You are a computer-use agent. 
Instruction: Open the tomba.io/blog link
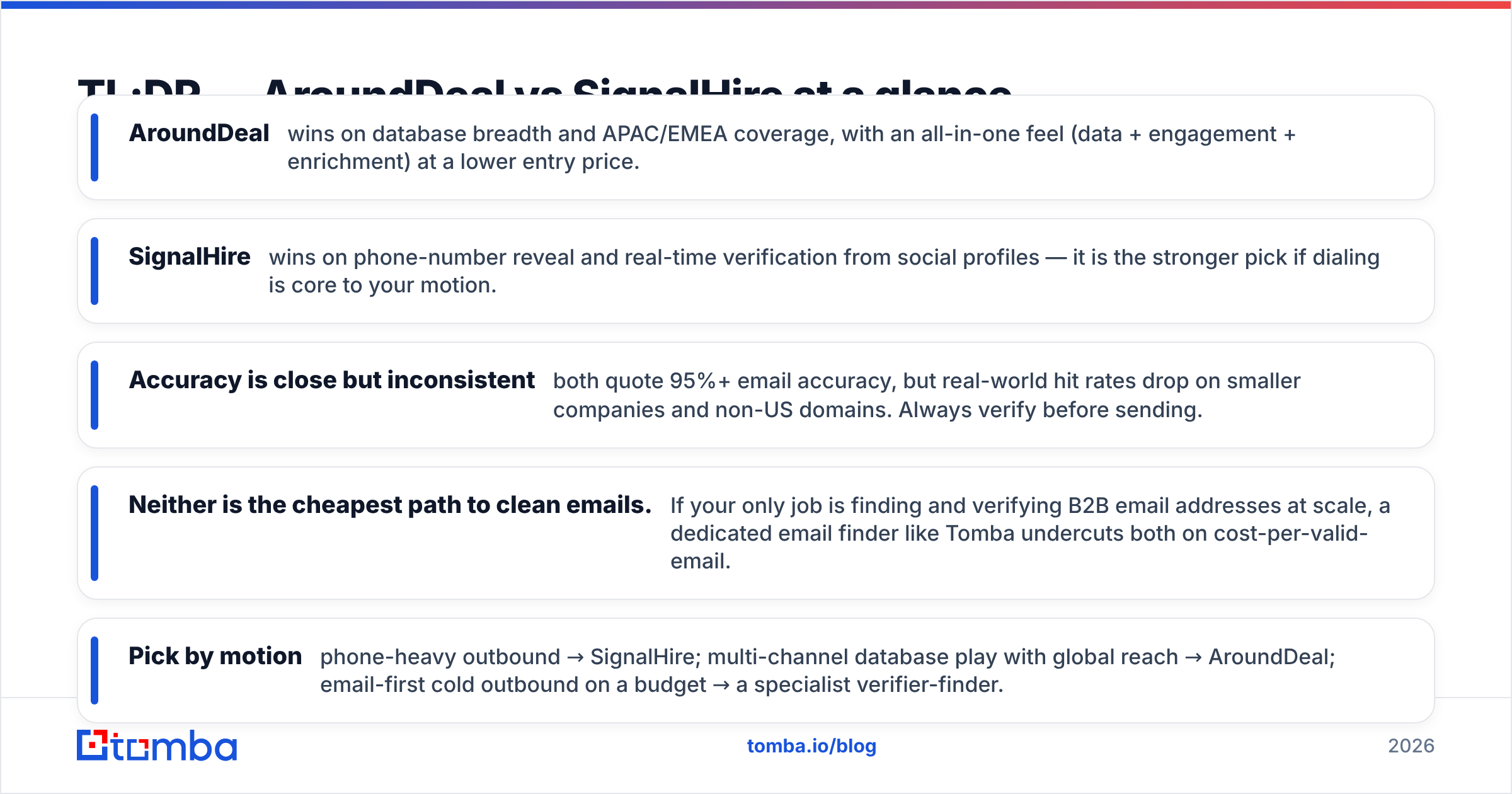click(811, 746)
